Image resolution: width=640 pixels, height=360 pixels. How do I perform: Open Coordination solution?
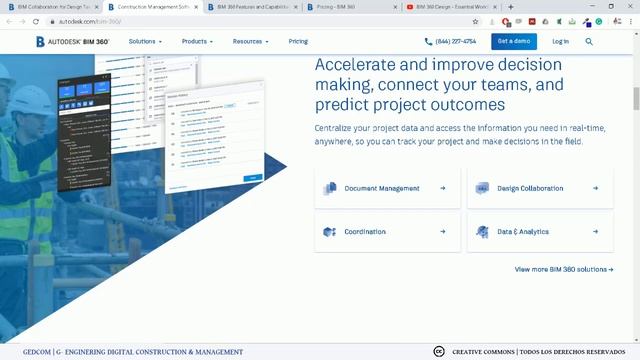click(x=387, y=231)
